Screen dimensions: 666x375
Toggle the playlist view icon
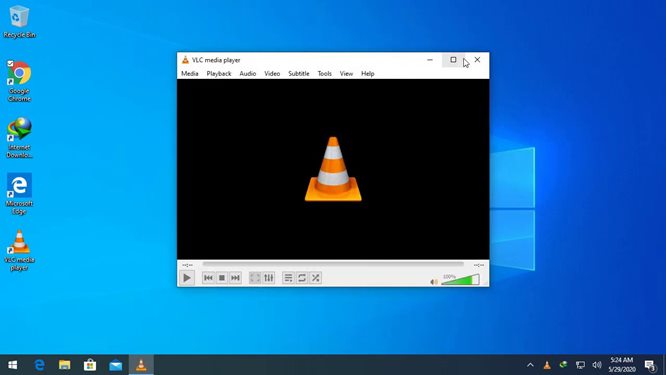[288, 278]
